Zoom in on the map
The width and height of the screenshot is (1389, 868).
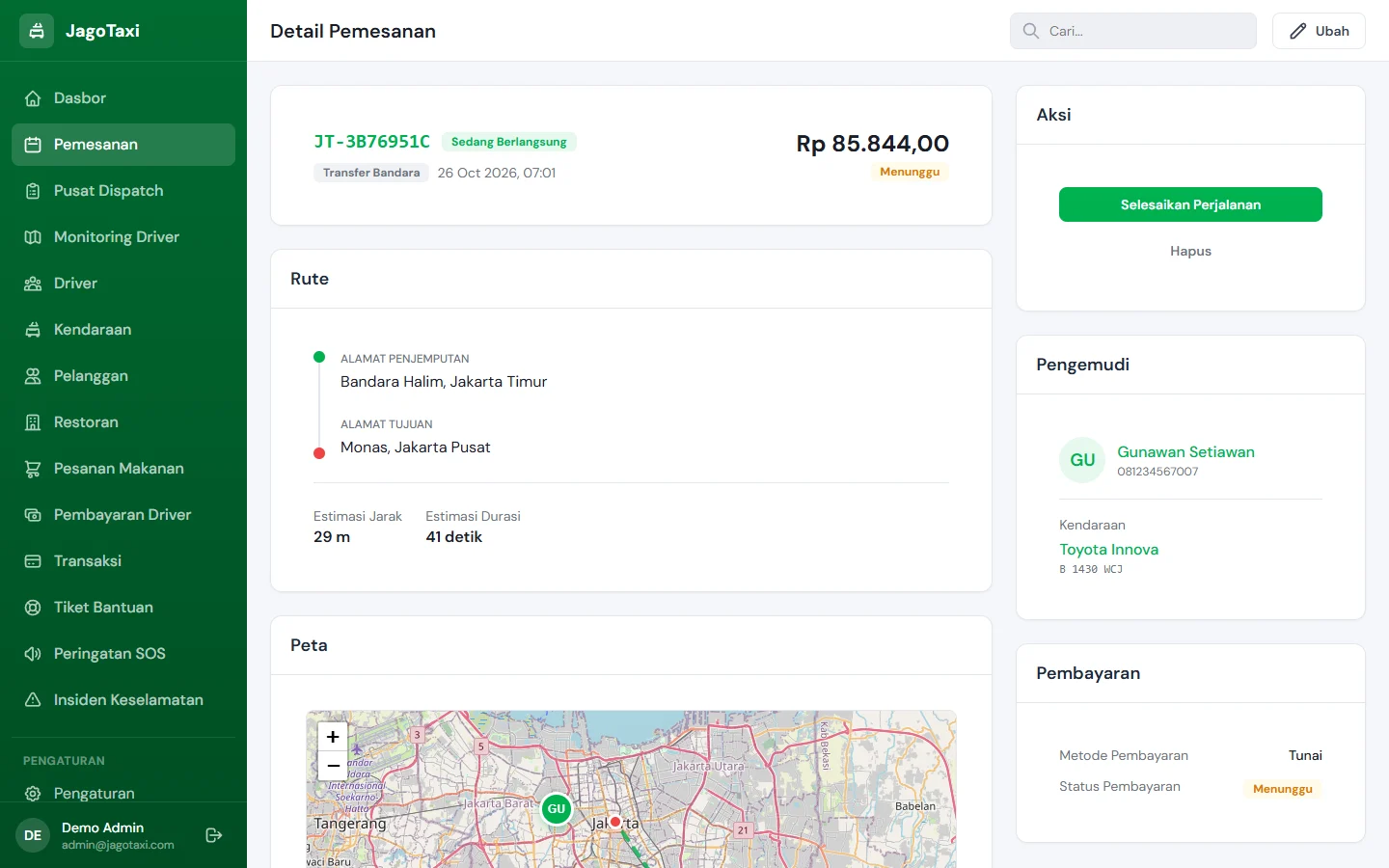coord(333,737)
